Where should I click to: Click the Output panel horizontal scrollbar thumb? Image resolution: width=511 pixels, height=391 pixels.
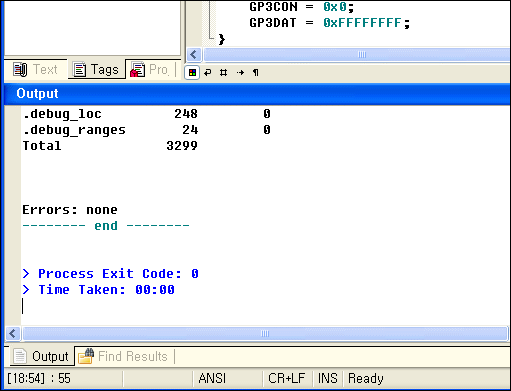pos(265,333)
